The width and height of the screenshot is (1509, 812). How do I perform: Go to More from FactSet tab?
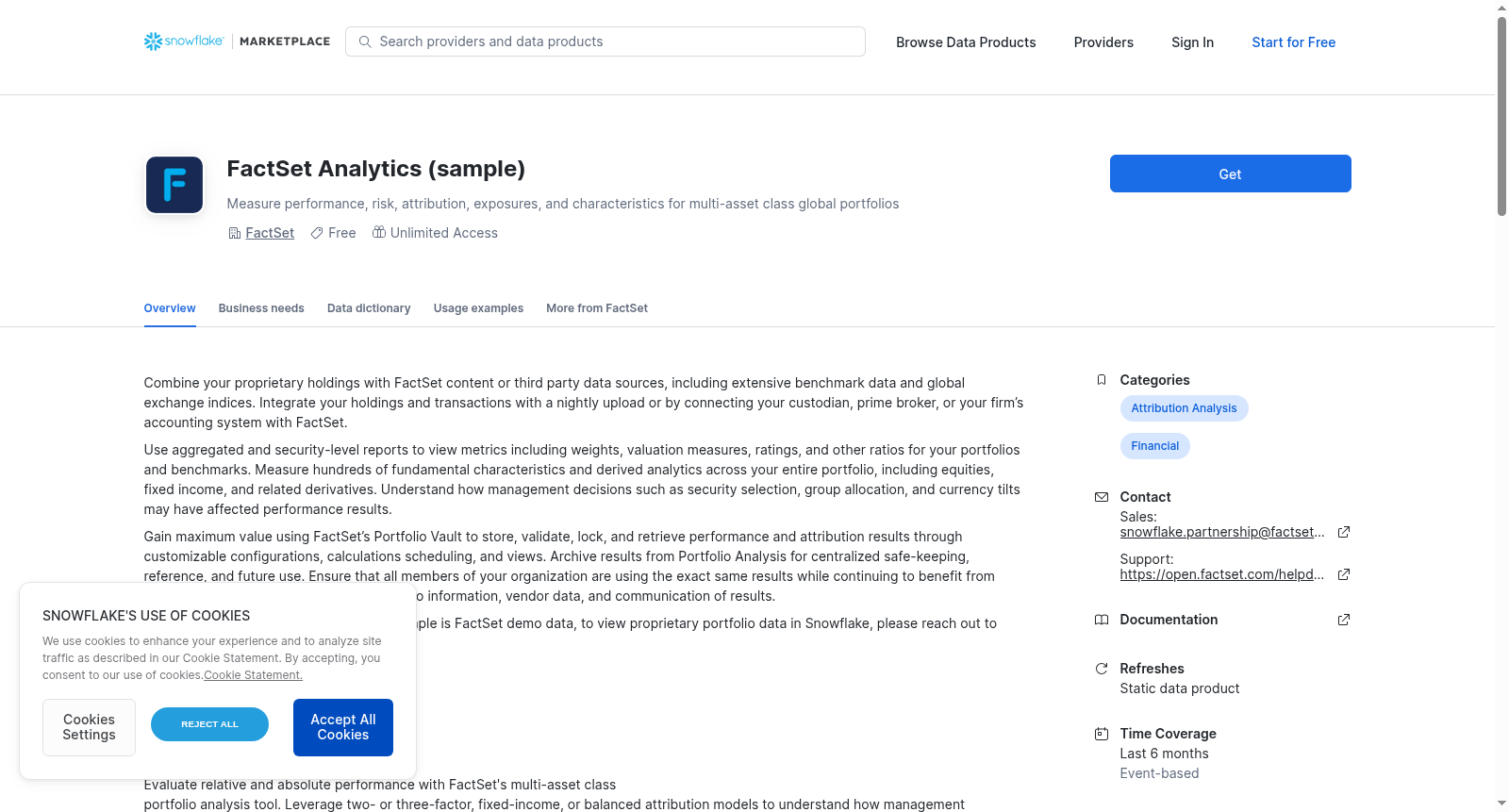click(597, 308)
